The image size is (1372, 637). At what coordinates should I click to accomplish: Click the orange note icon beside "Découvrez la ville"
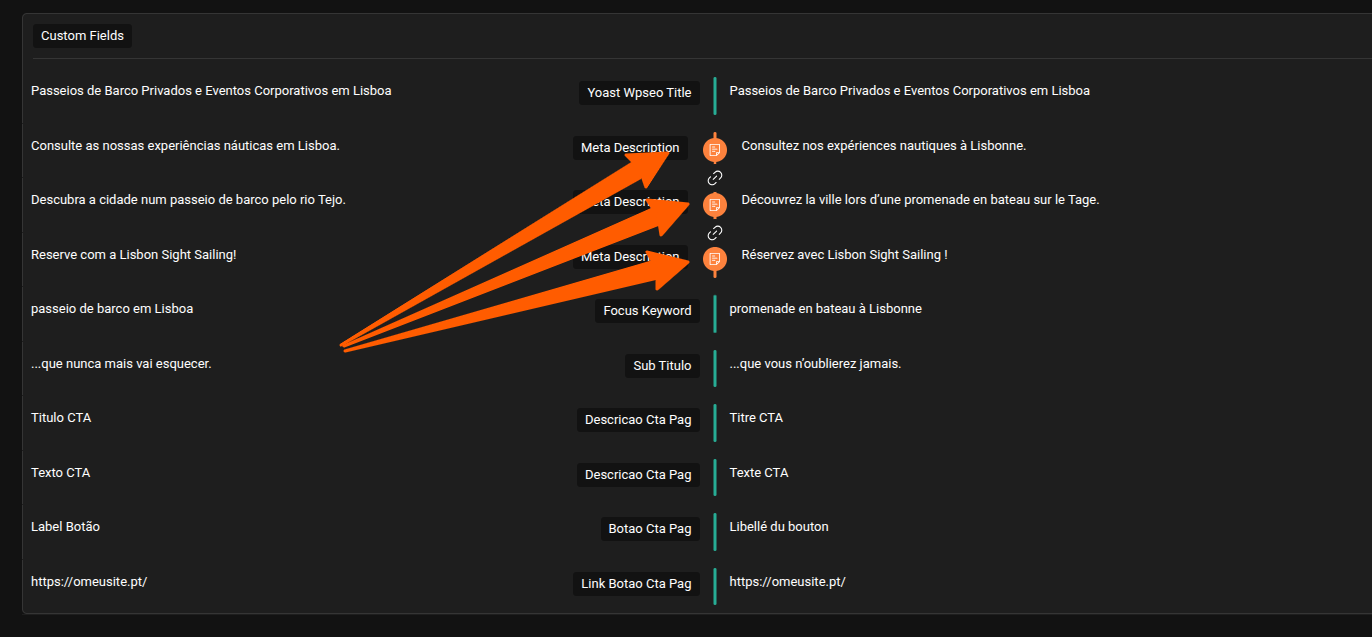714,205
